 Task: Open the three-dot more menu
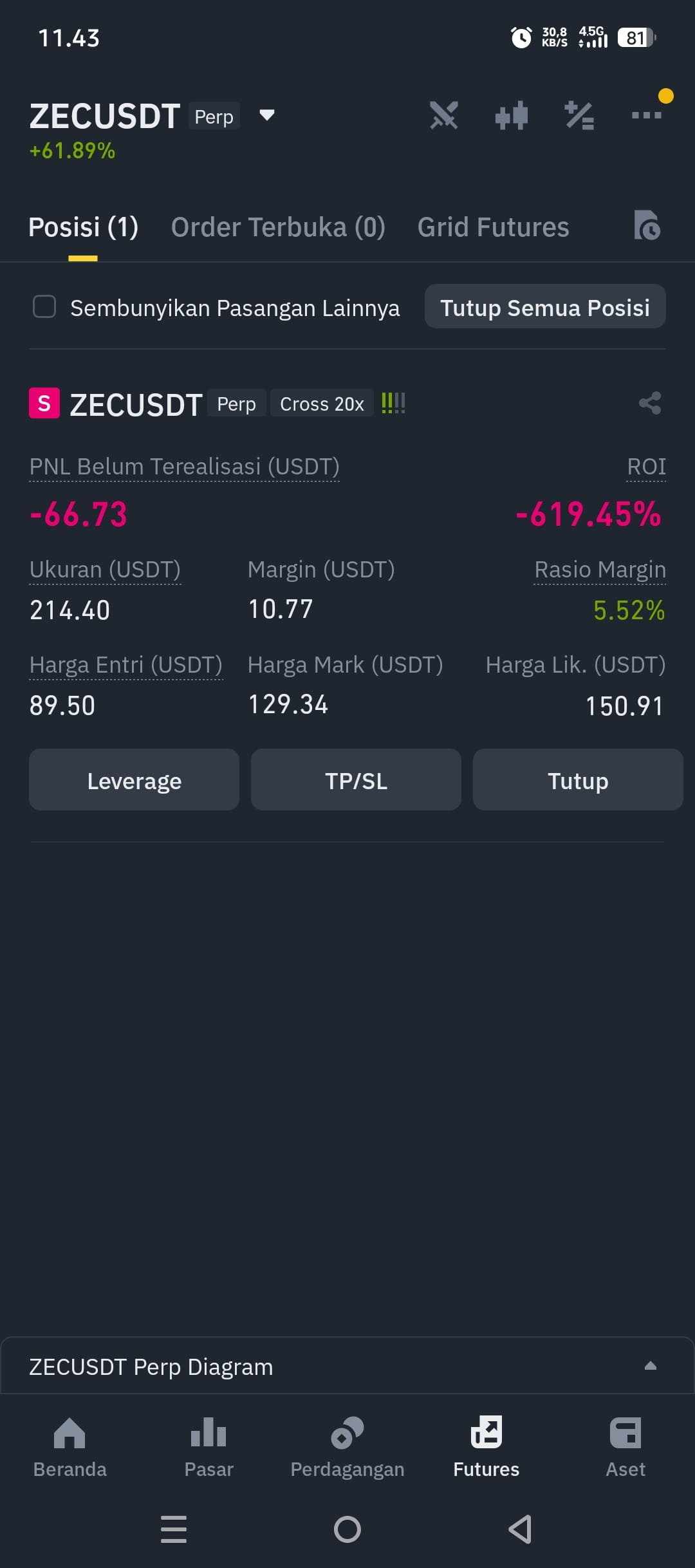click(647, 115)
